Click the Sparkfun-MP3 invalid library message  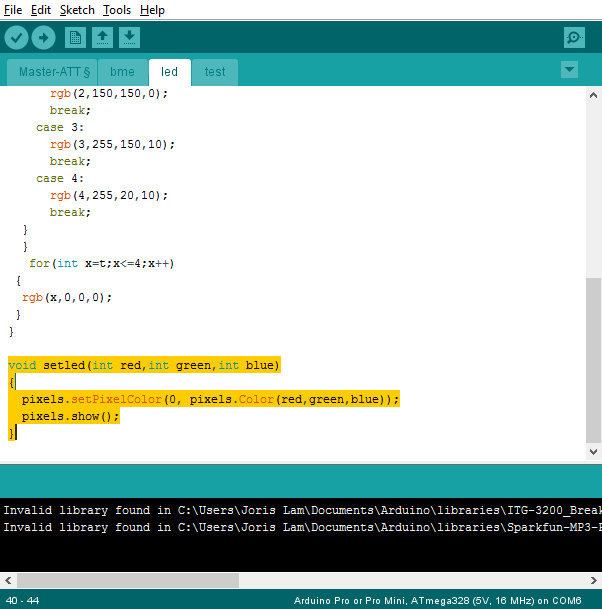(x=301, y=527)
